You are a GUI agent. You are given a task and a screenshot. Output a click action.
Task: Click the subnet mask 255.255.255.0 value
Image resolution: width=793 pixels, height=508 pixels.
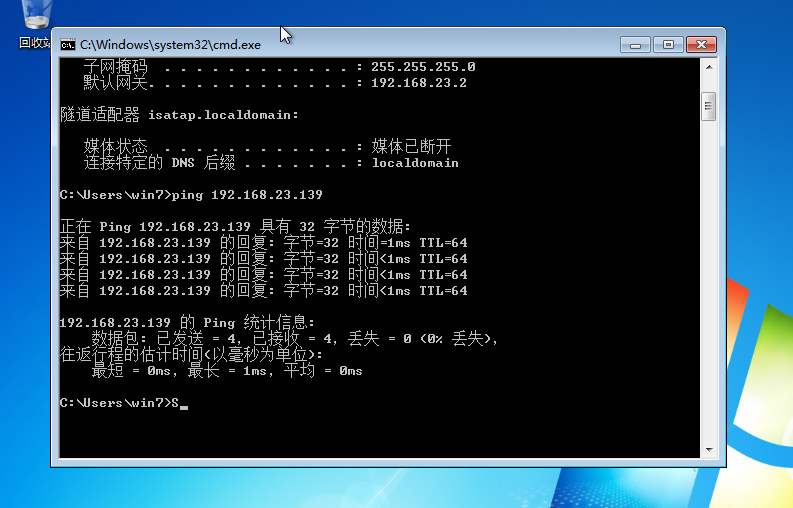(422, 67)
